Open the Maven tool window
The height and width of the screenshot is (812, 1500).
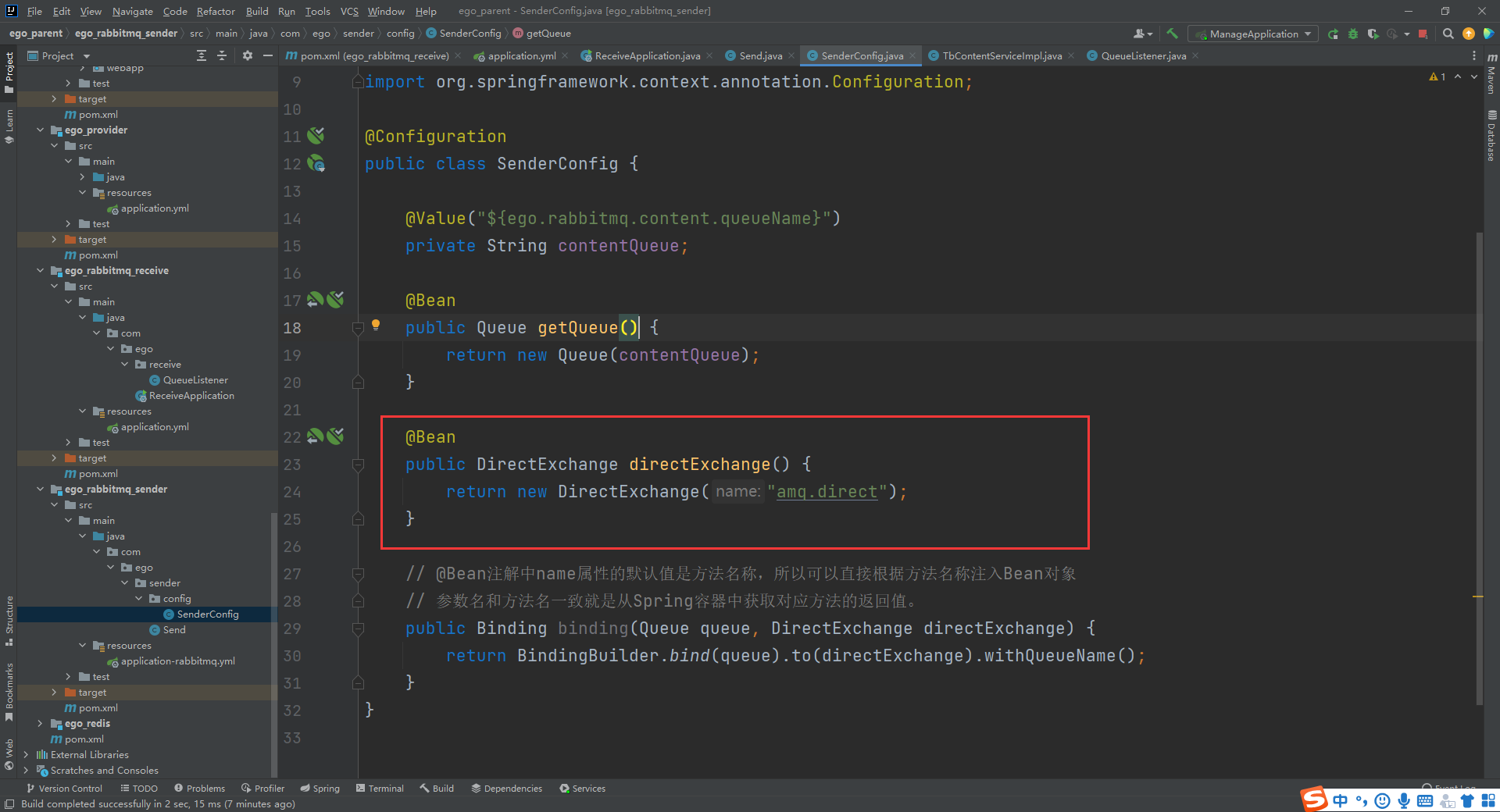tap(1491, 74)
